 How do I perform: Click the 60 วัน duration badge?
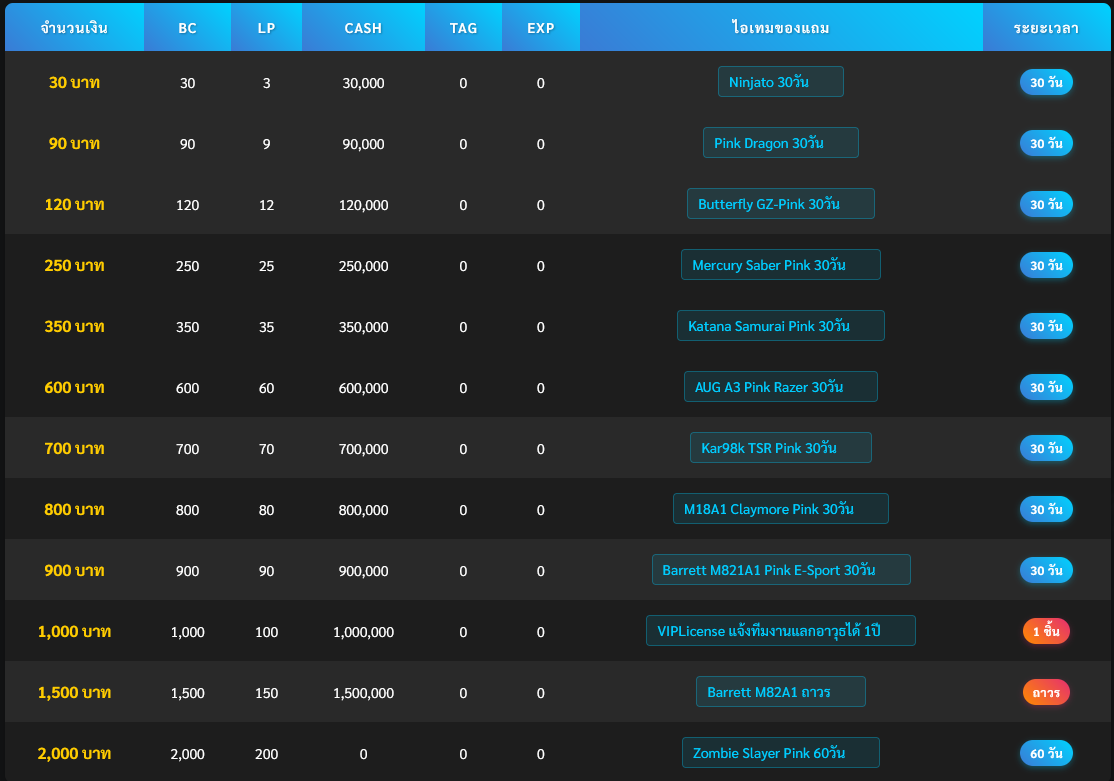[1046, 753]
